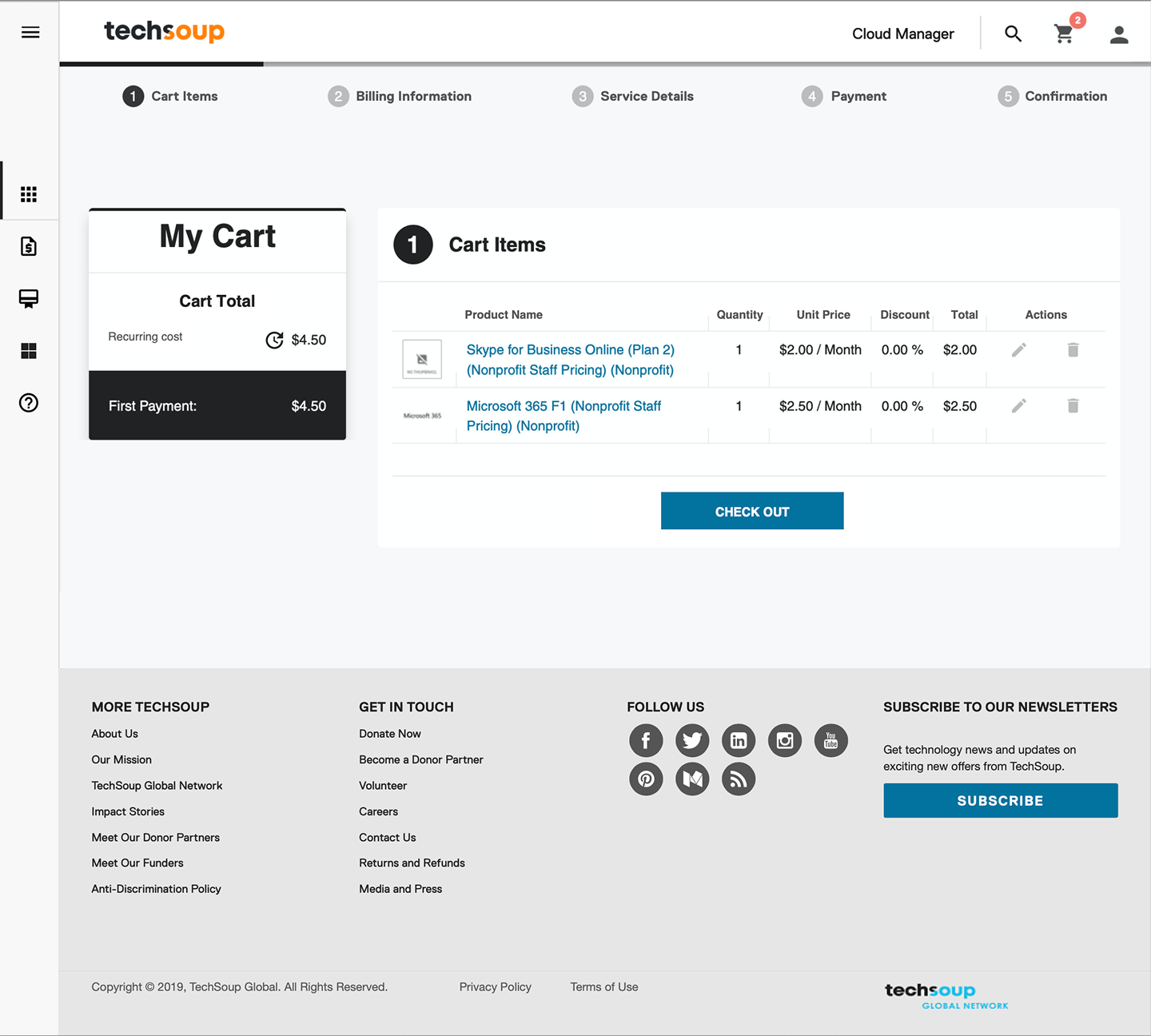Open the help question mark icon
This screenshot has height=1036, width=1151.
point(29,403)
